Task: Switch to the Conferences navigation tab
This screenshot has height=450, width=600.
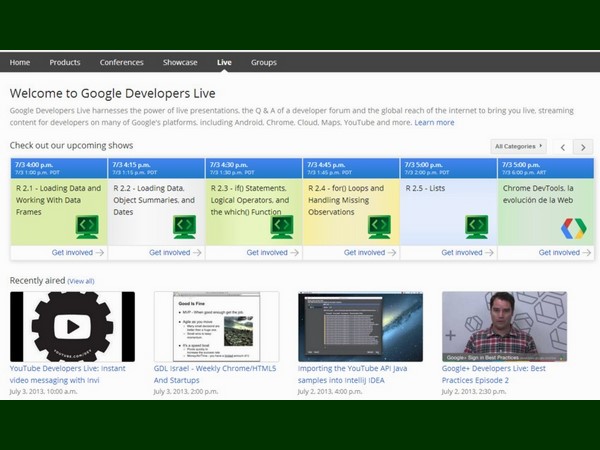Action: click(x=121, y=62)
